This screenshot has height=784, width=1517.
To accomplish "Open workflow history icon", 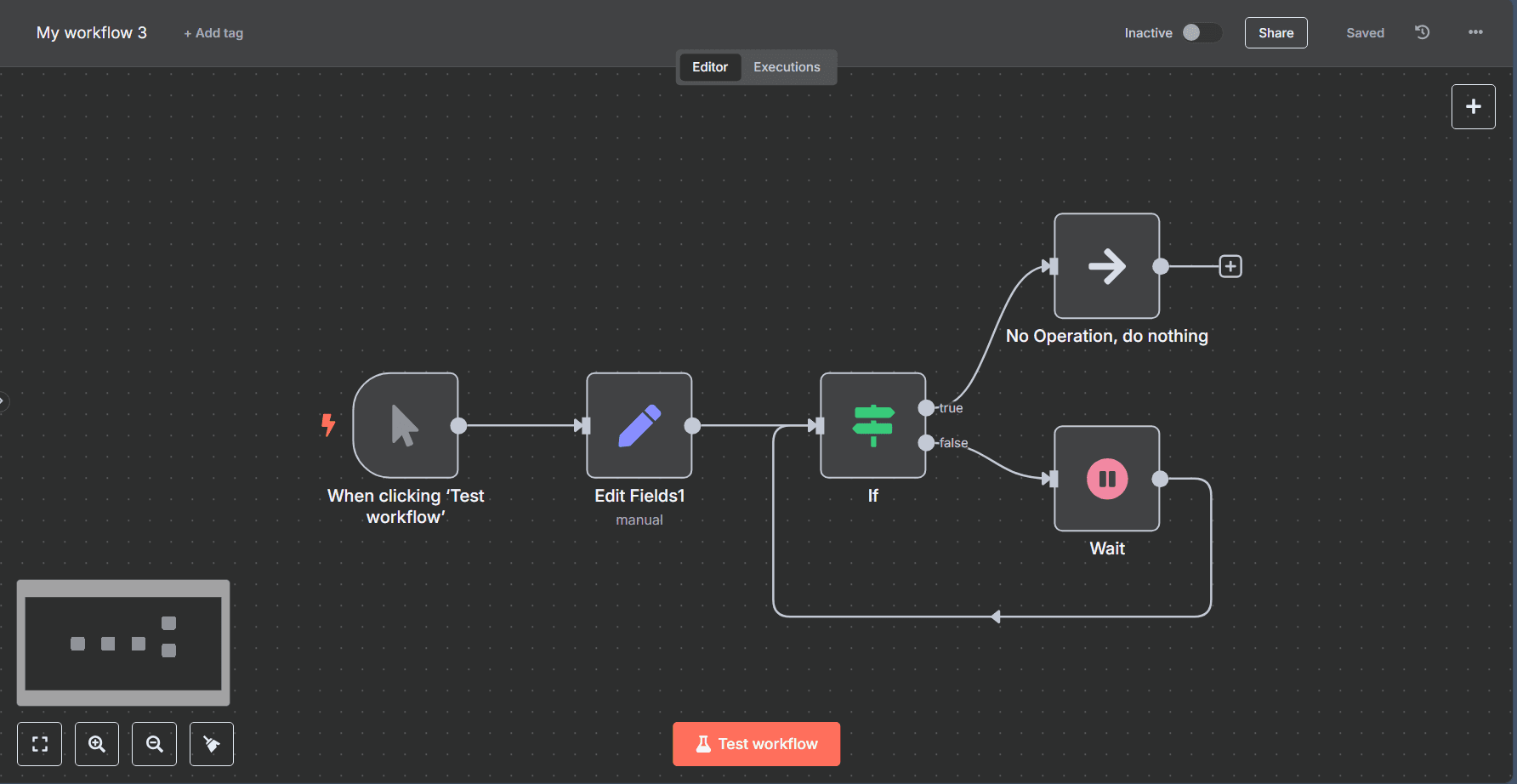I will tap(1422, 32).
